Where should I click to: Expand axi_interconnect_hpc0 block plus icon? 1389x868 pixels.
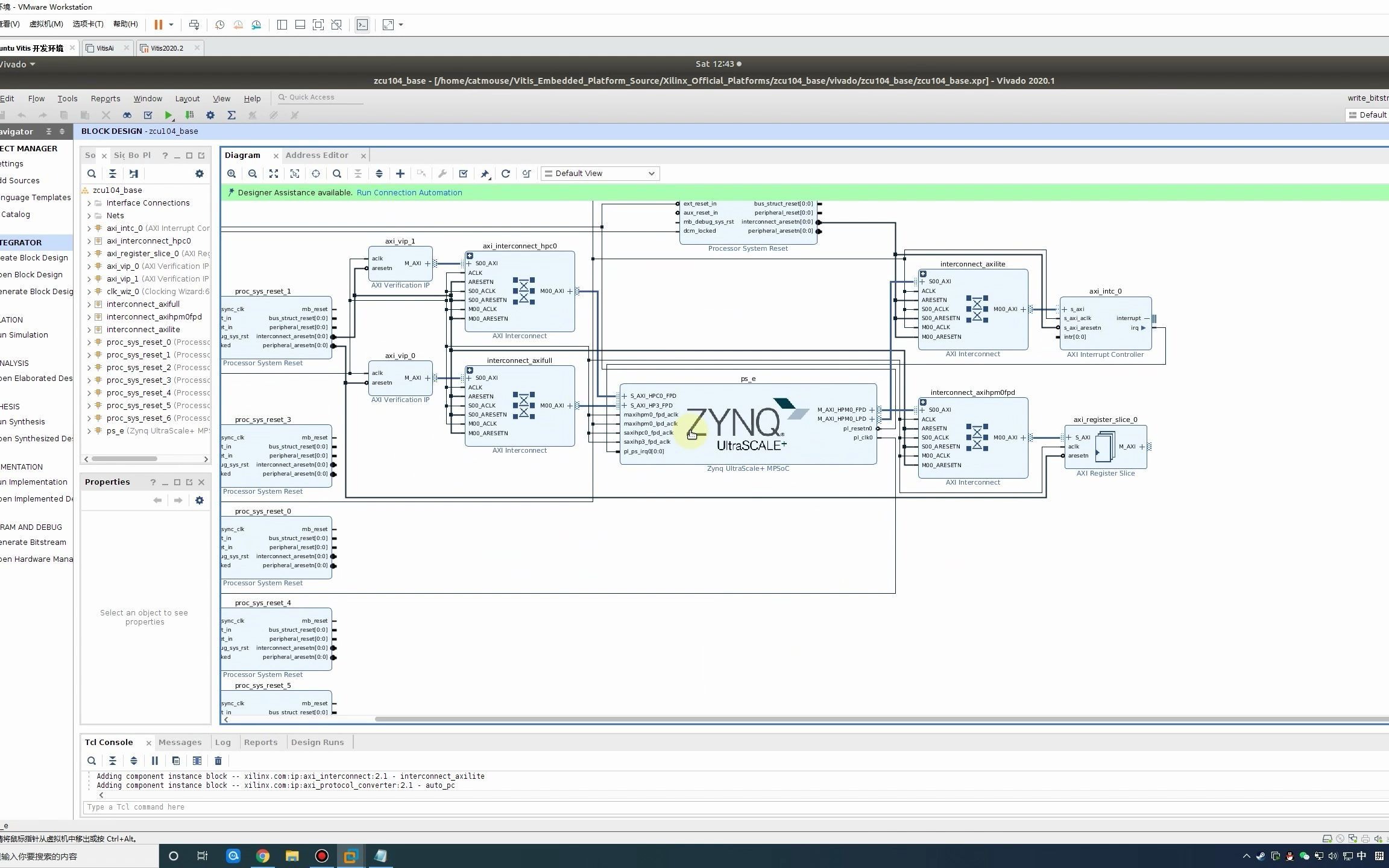coord(470,256)
